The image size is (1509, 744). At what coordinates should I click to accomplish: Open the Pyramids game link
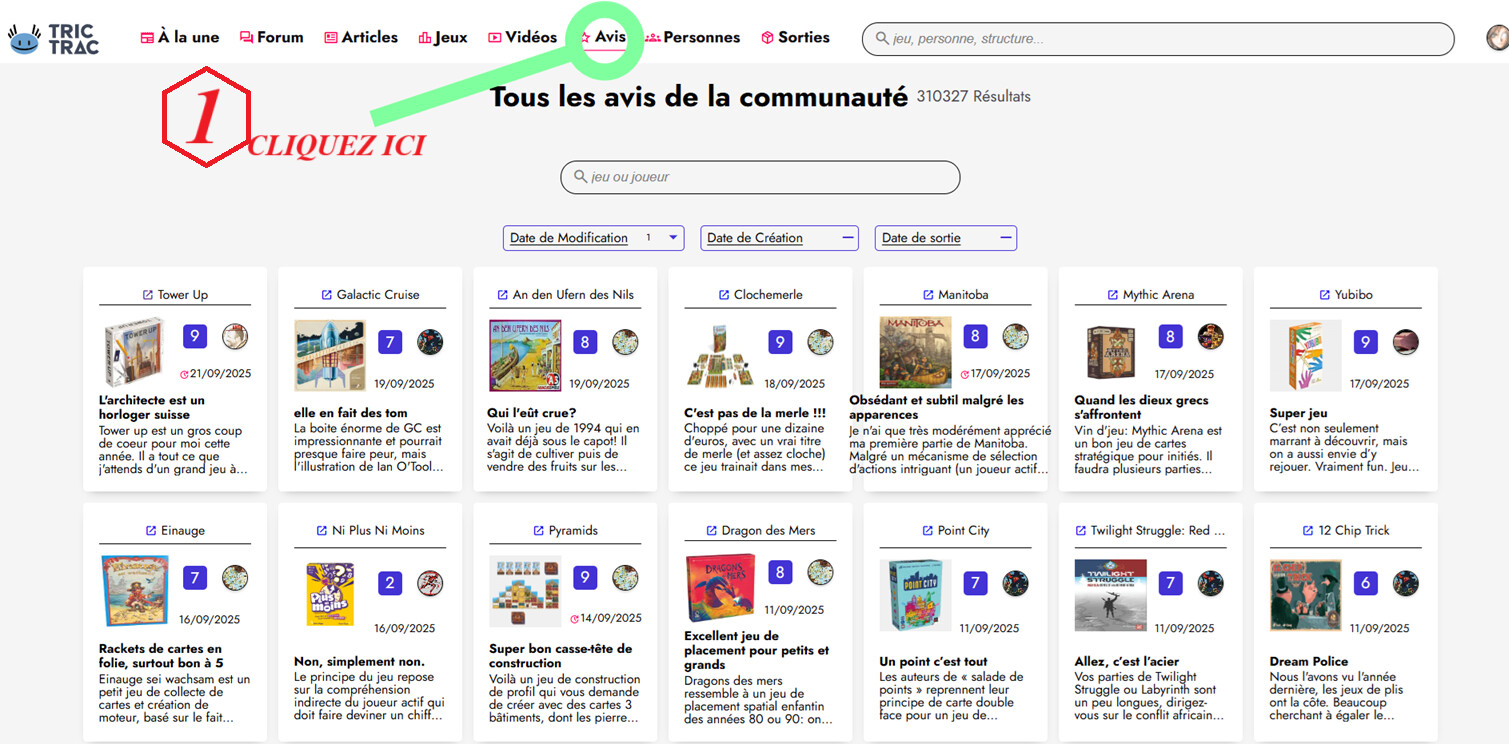click(x=565, y=531)
